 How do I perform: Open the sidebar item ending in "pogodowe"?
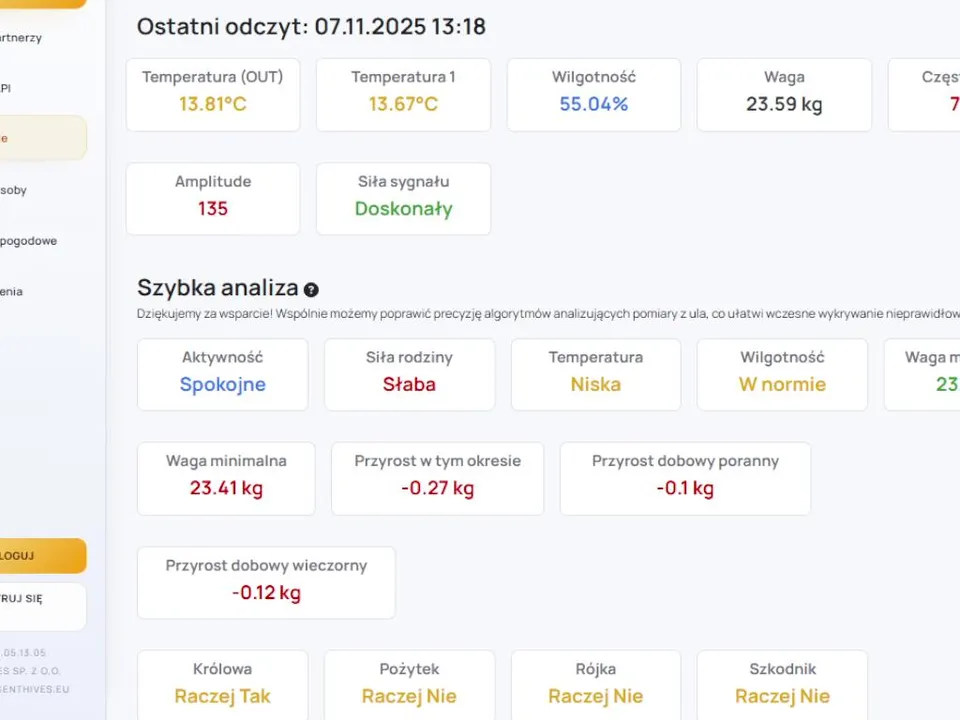(x=28, y=241)
